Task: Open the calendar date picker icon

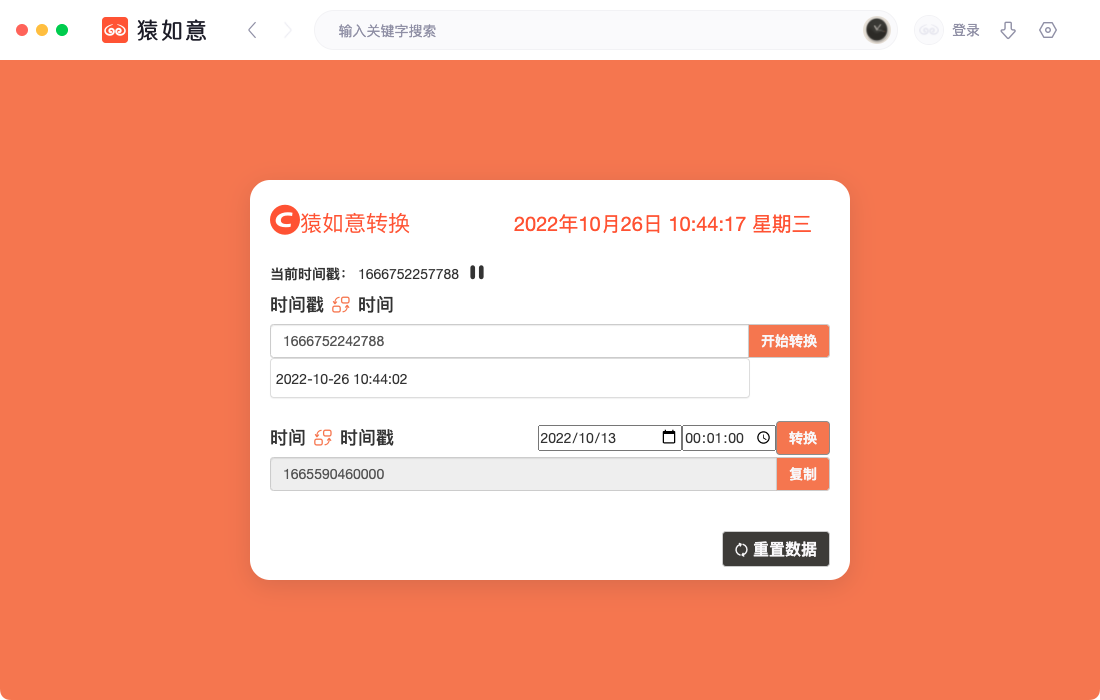Action: (669, 437)
